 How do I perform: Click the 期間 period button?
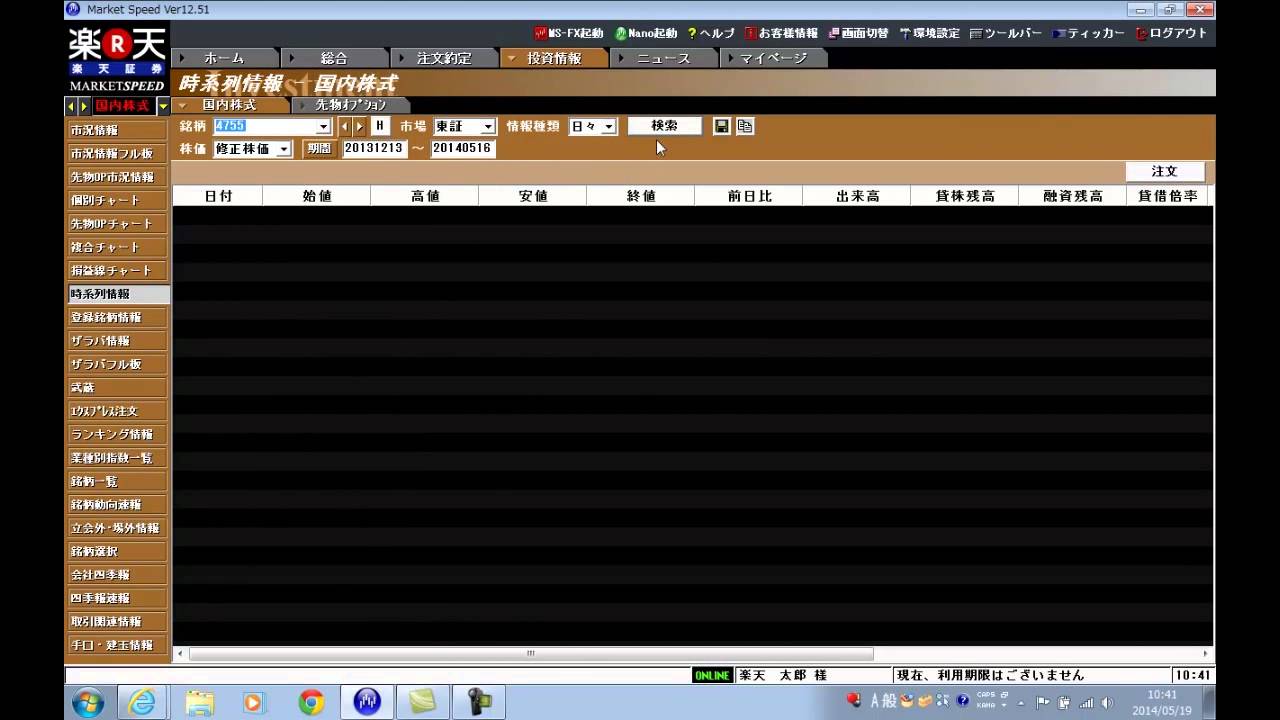point(319,149)
